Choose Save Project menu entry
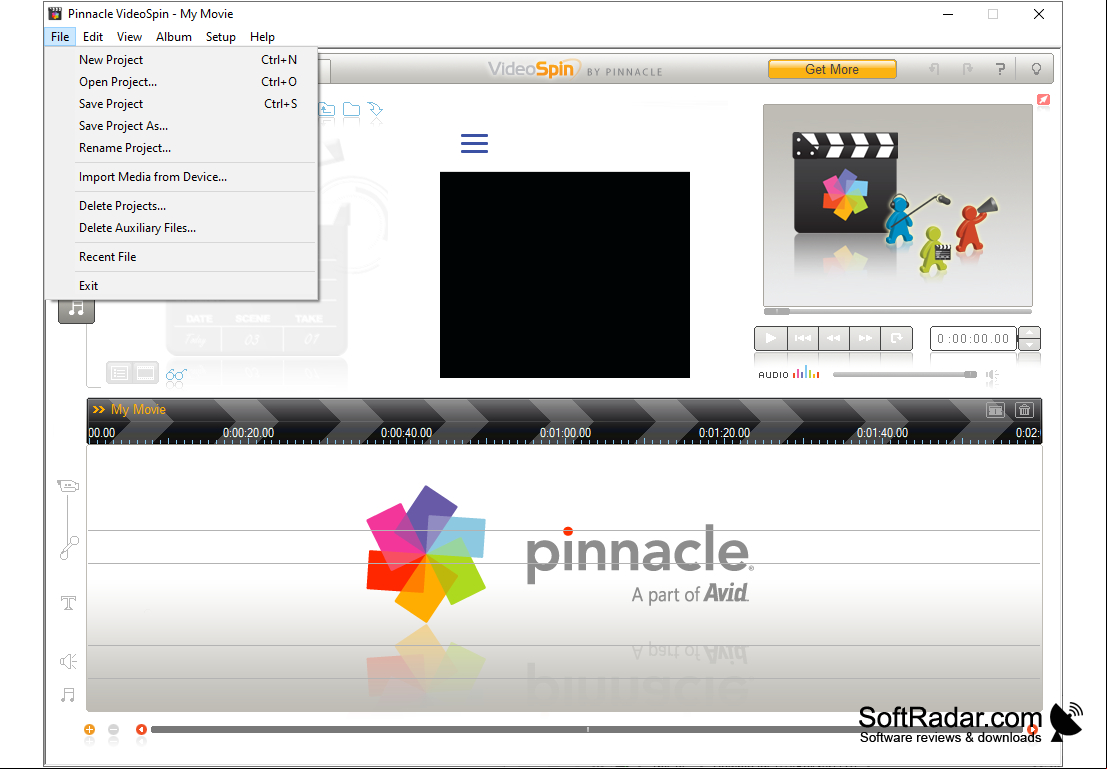 (181, 104)
